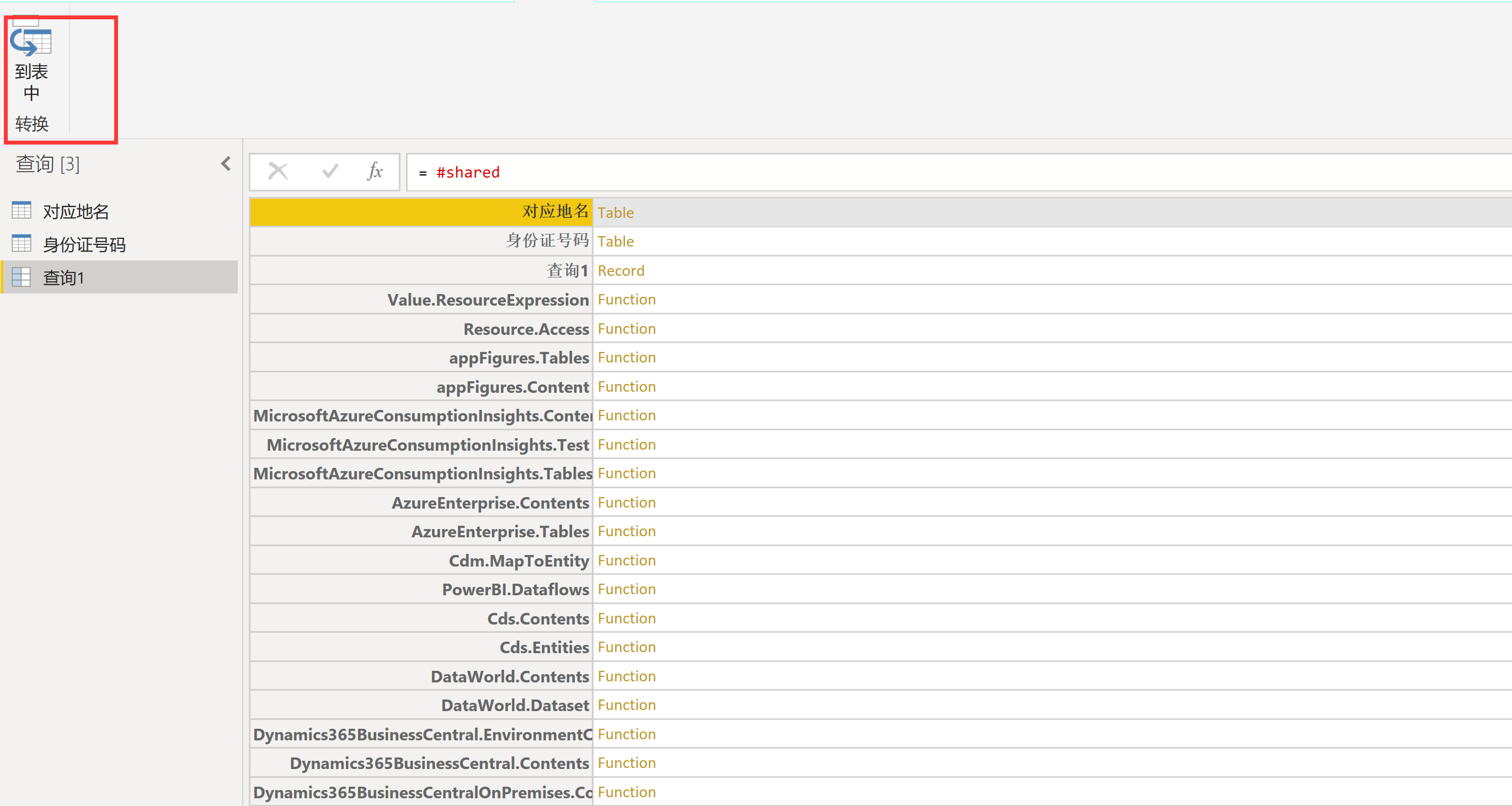
Task: Open the Function link for DataWorld.Contents
Action: click(x=626, y=676)
